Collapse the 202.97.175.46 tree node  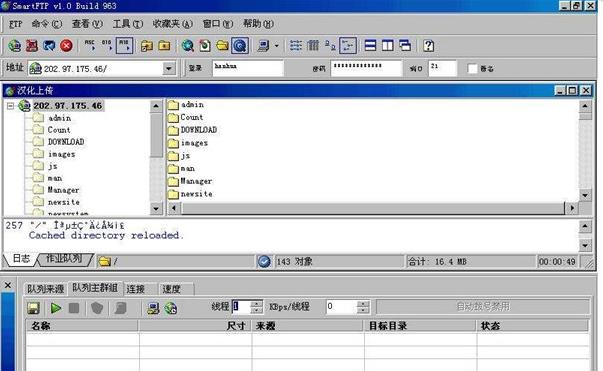pos(10,105)
